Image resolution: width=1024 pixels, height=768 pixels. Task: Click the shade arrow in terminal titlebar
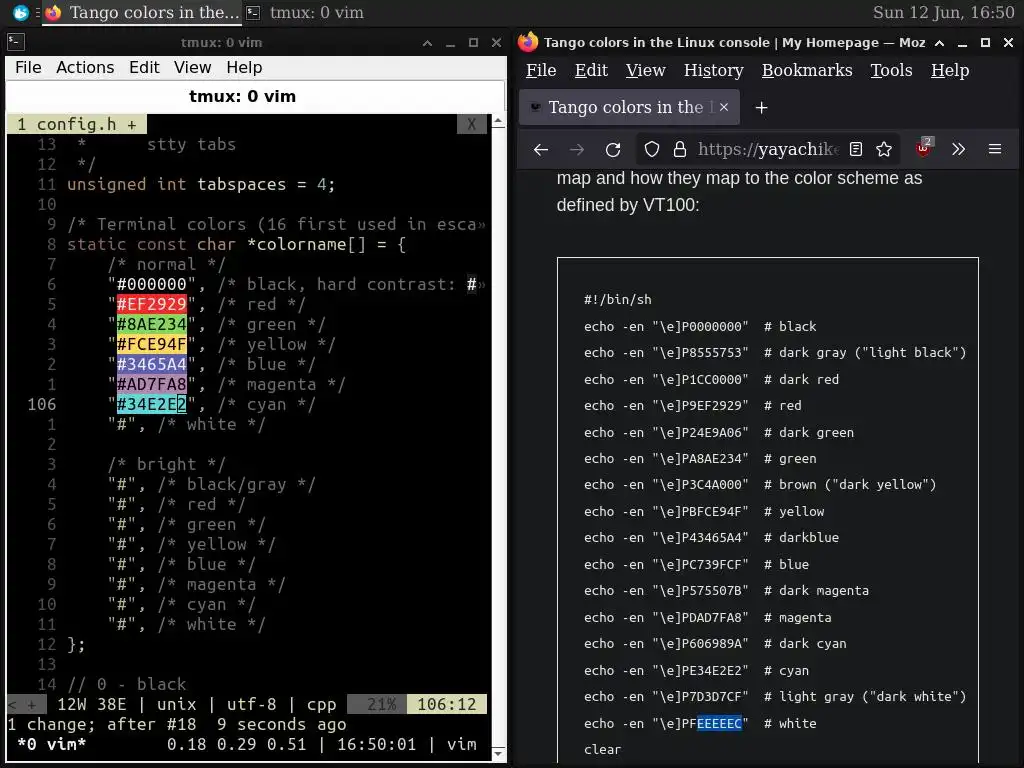pos(427,43)
